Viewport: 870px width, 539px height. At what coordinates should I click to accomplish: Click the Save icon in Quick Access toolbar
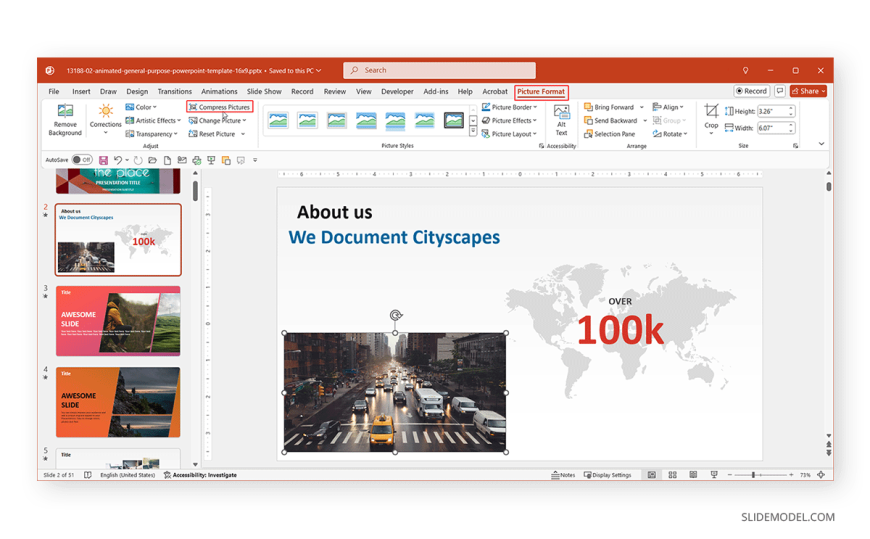click(103, 160)
